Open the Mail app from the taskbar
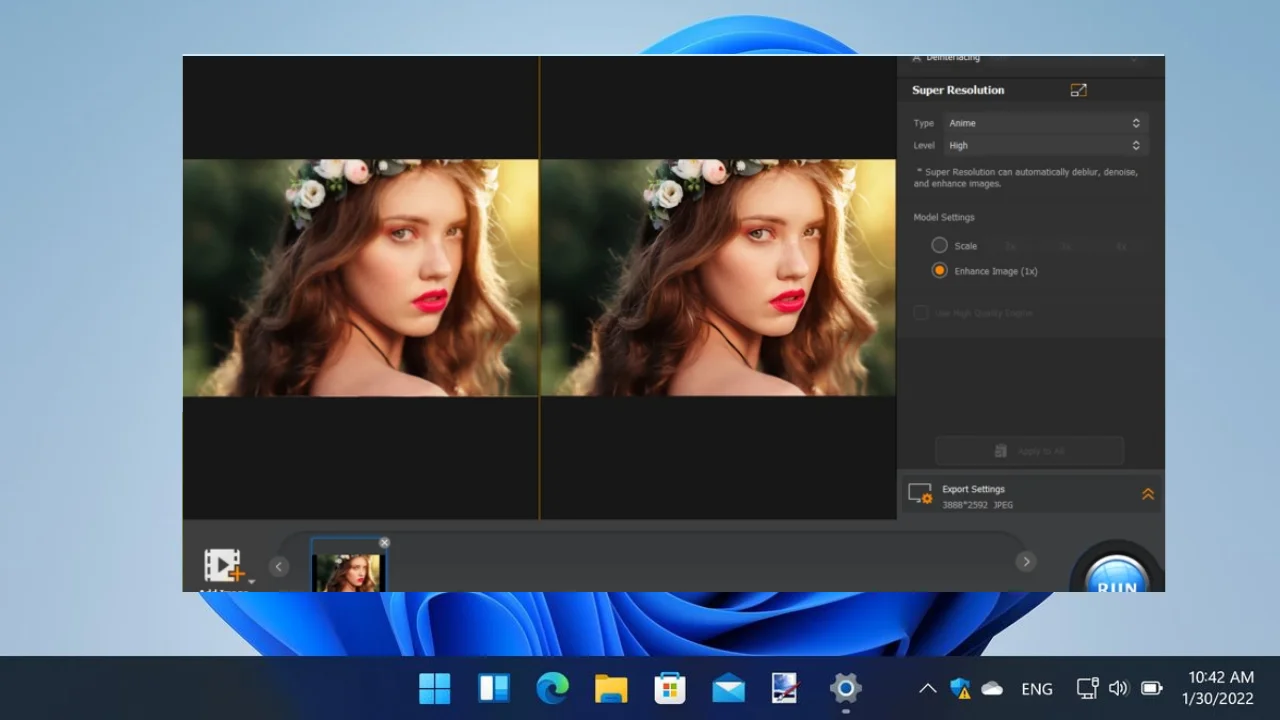Screen dimensions: 1280x720 click(x=728, y=688)
